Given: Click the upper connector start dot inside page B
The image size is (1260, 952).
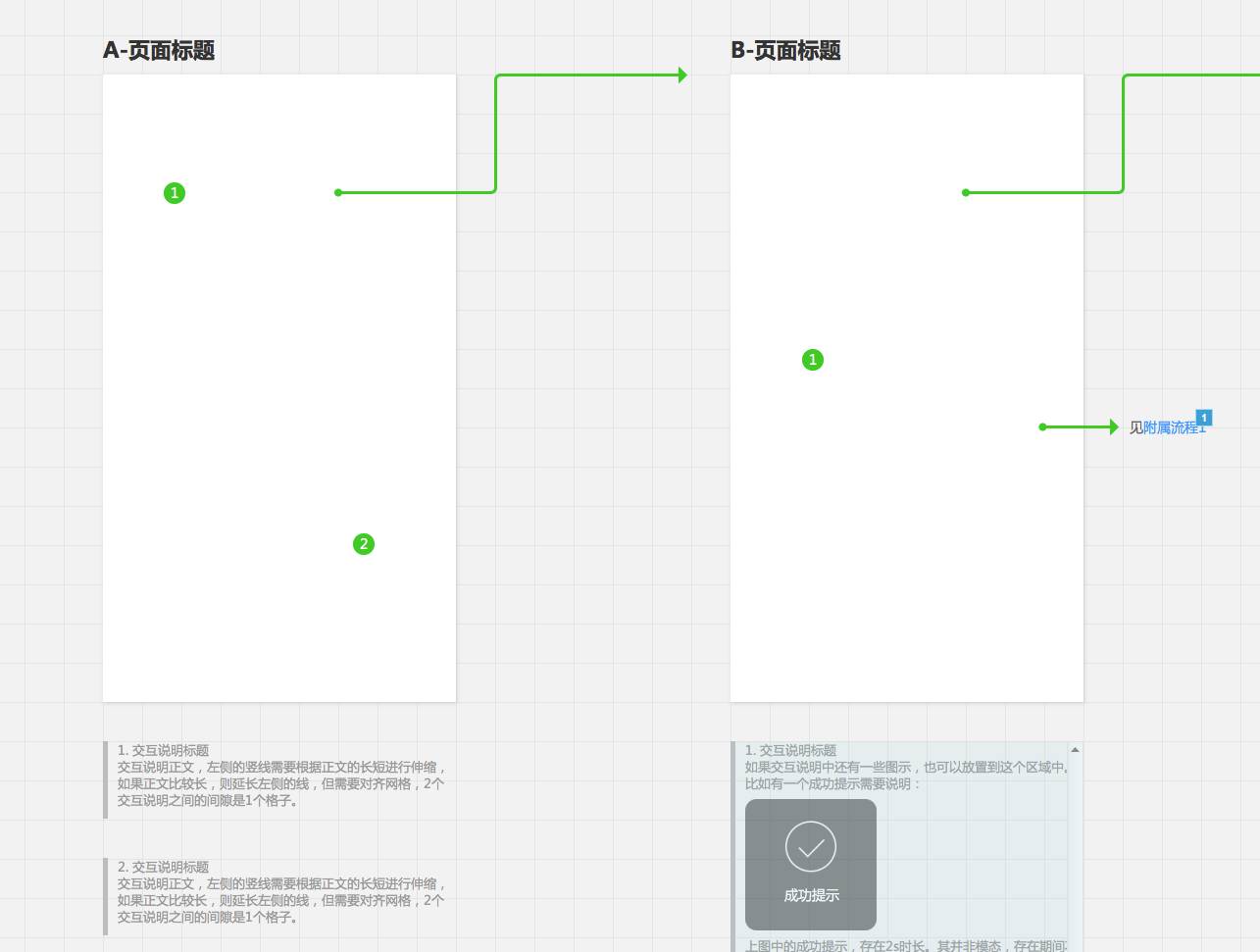Looking at the screenshot, I should (966, 192).
